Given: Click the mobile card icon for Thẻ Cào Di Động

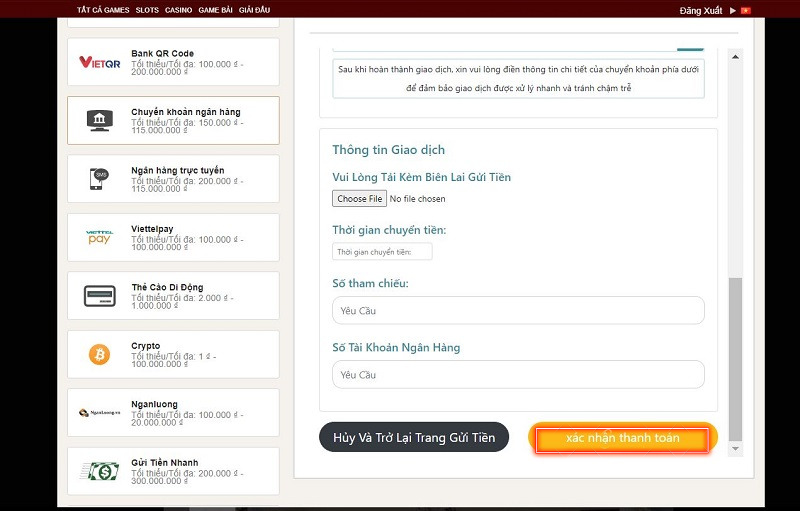Looking at the screenshot, I should (99, 296).
